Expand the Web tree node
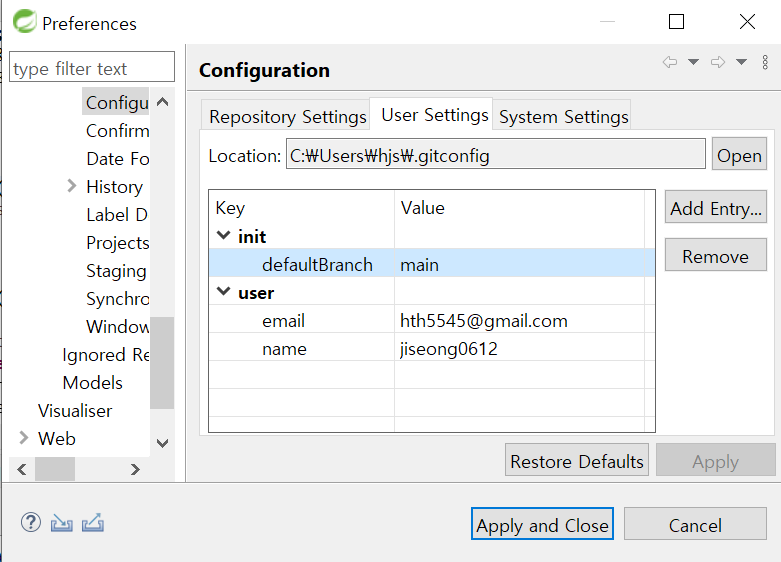This screenshot has height=562, width=781. tap(23, 437)
